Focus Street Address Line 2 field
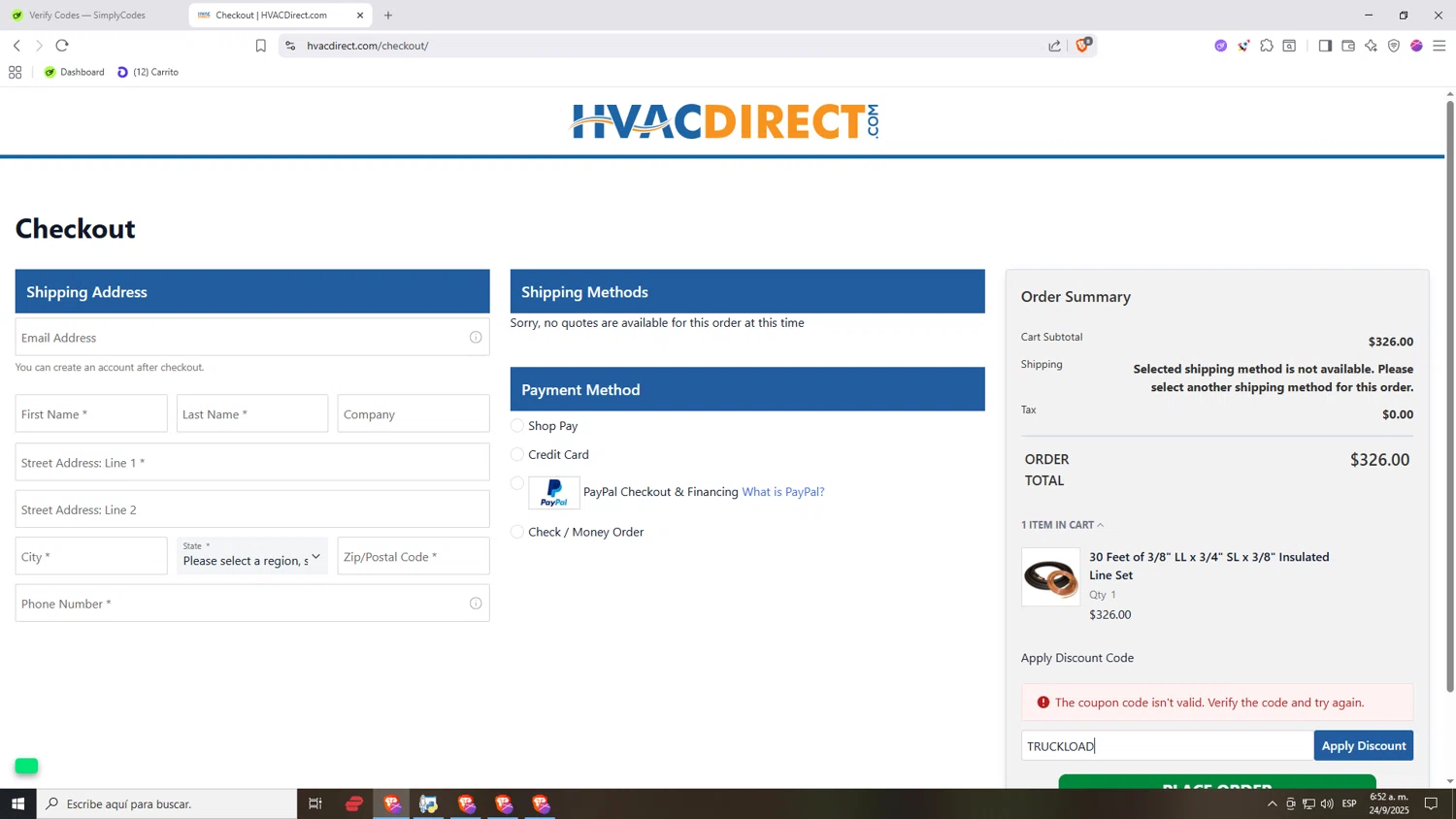Viewport: 1456px width, 819px height. coord(252,509)
